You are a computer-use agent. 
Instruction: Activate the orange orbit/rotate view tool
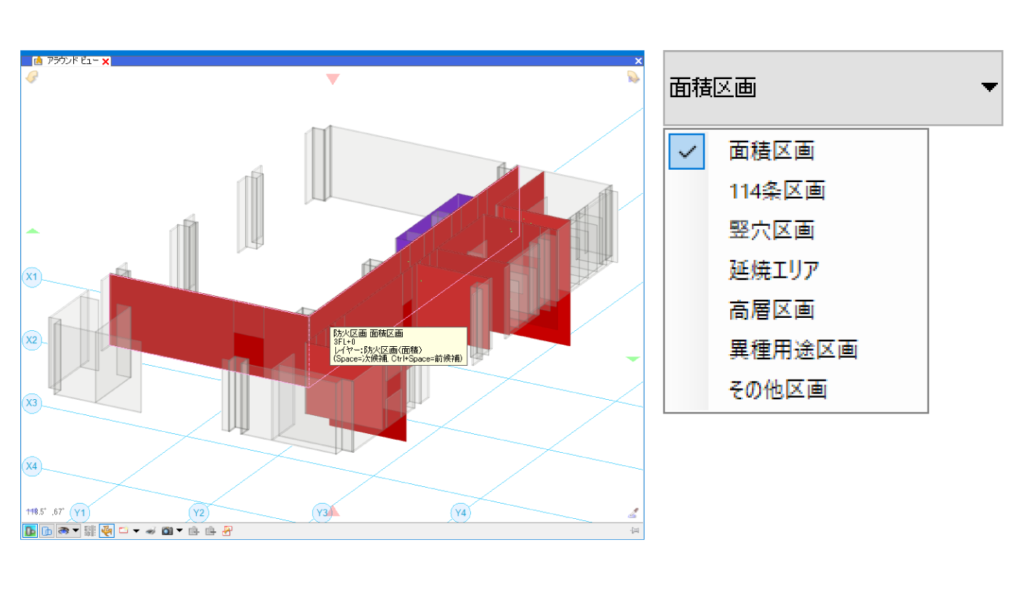click(105, 531)
